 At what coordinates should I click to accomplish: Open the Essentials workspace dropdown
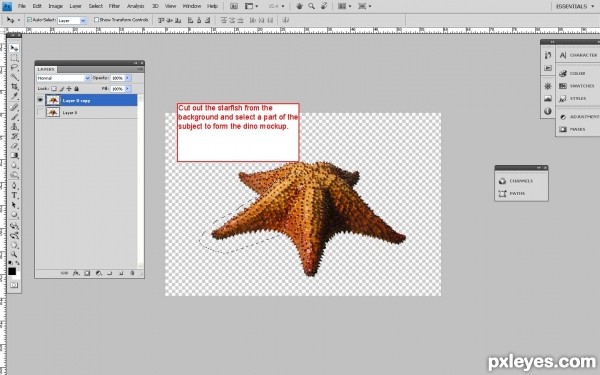pos(575,6)
